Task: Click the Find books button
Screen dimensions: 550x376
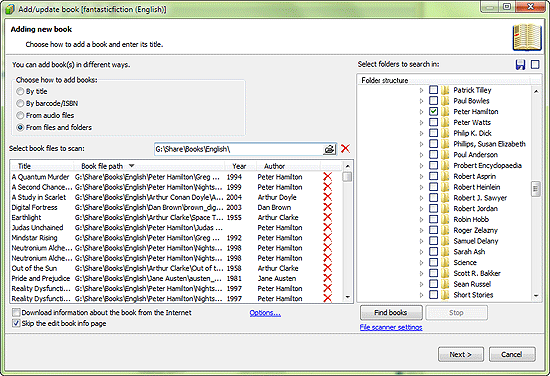Action: click(x=391, y=313)
